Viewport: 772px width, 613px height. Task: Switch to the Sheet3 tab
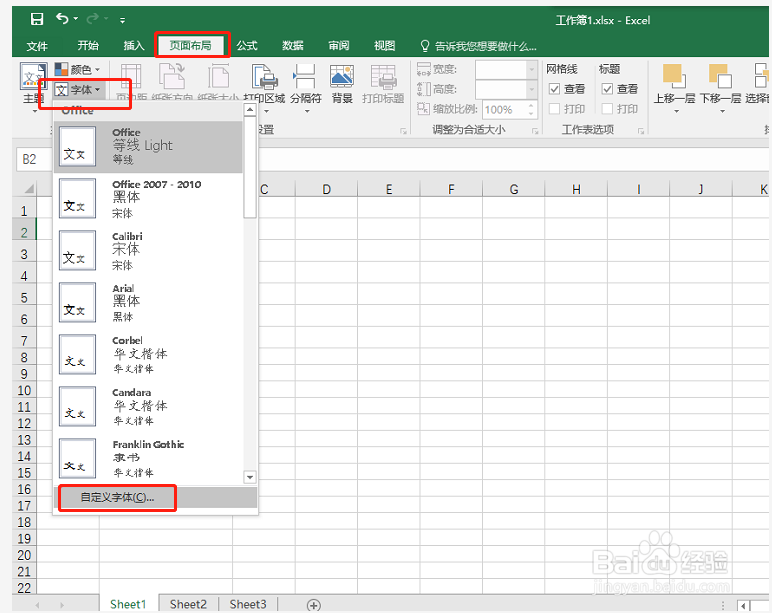click(x=248, y=604)
